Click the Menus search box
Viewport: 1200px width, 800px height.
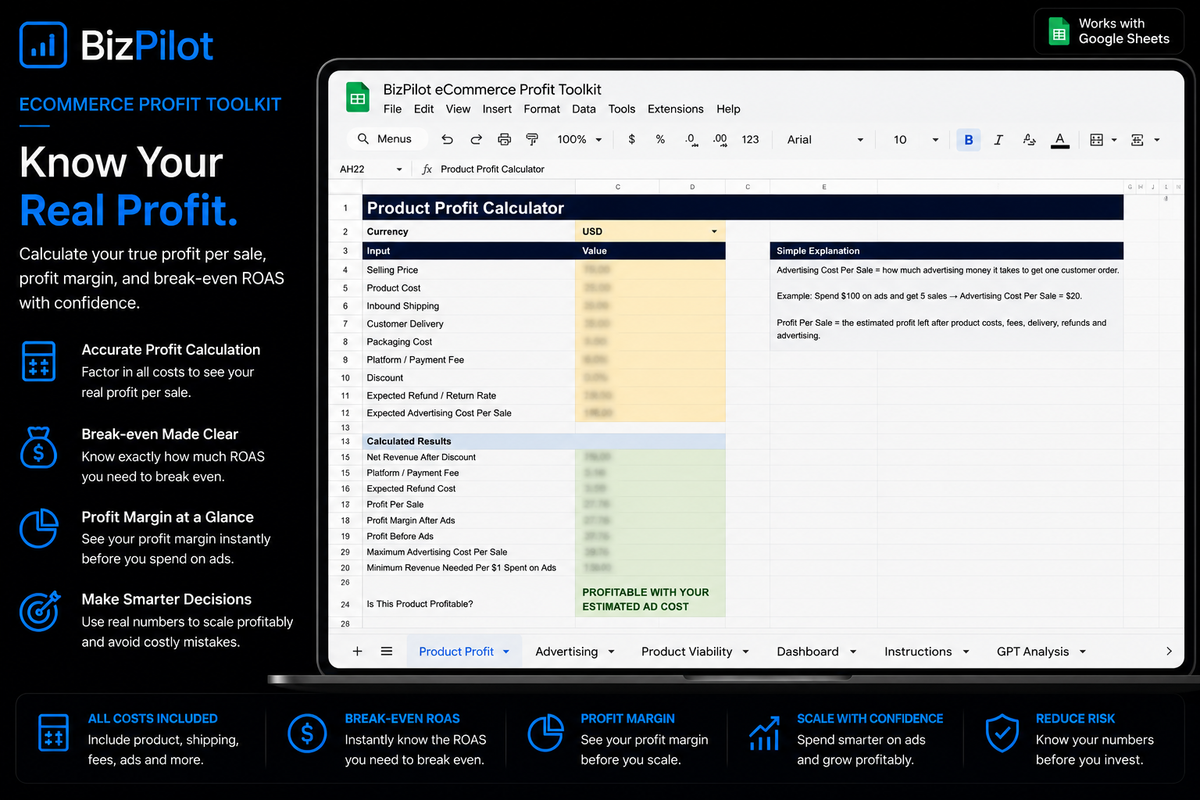(385, 140)
